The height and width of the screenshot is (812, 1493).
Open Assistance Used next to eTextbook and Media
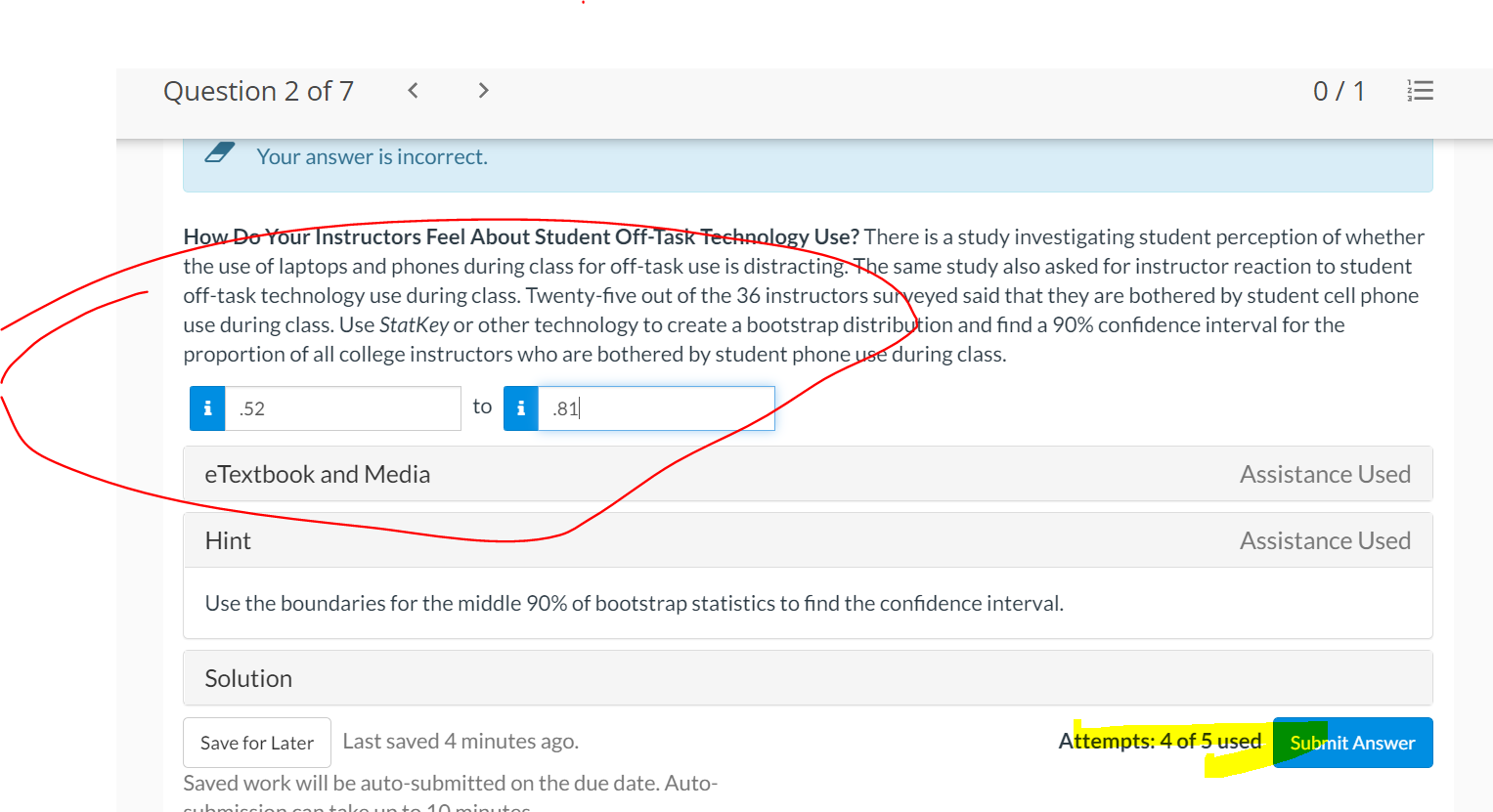(1325, 474)
